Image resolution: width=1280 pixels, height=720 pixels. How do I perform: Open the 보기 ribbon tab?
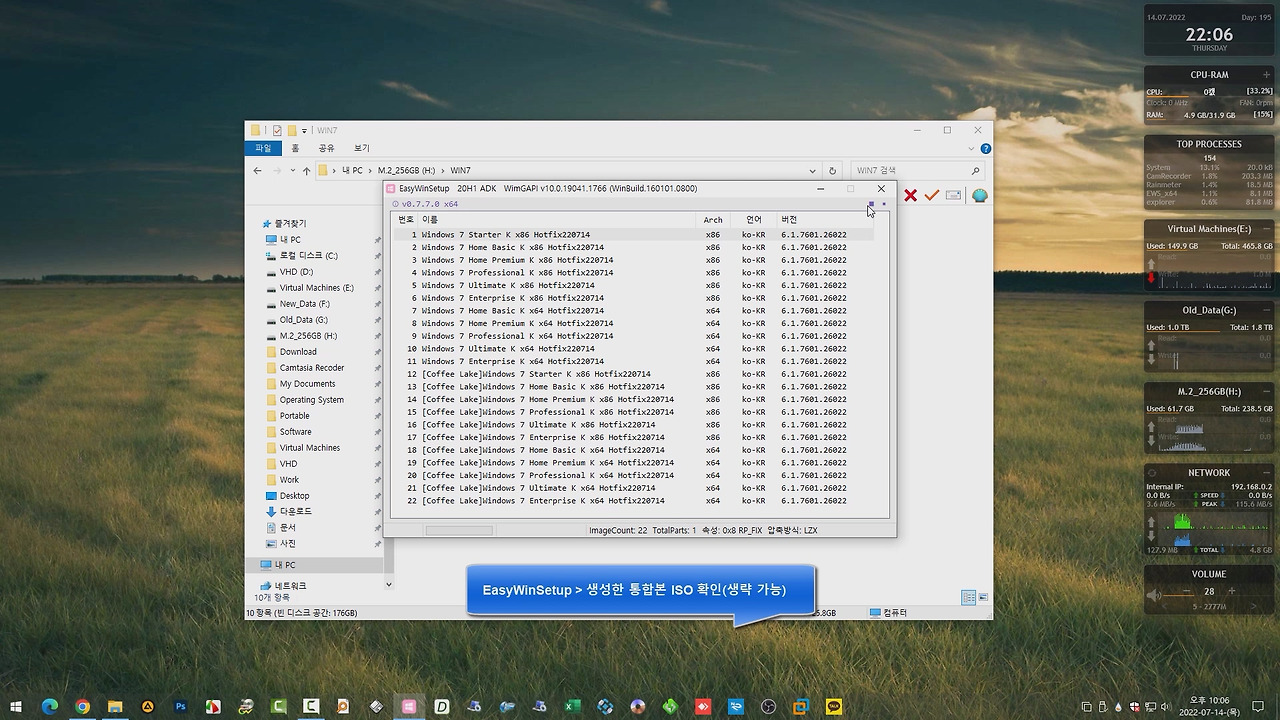[361, 148]
